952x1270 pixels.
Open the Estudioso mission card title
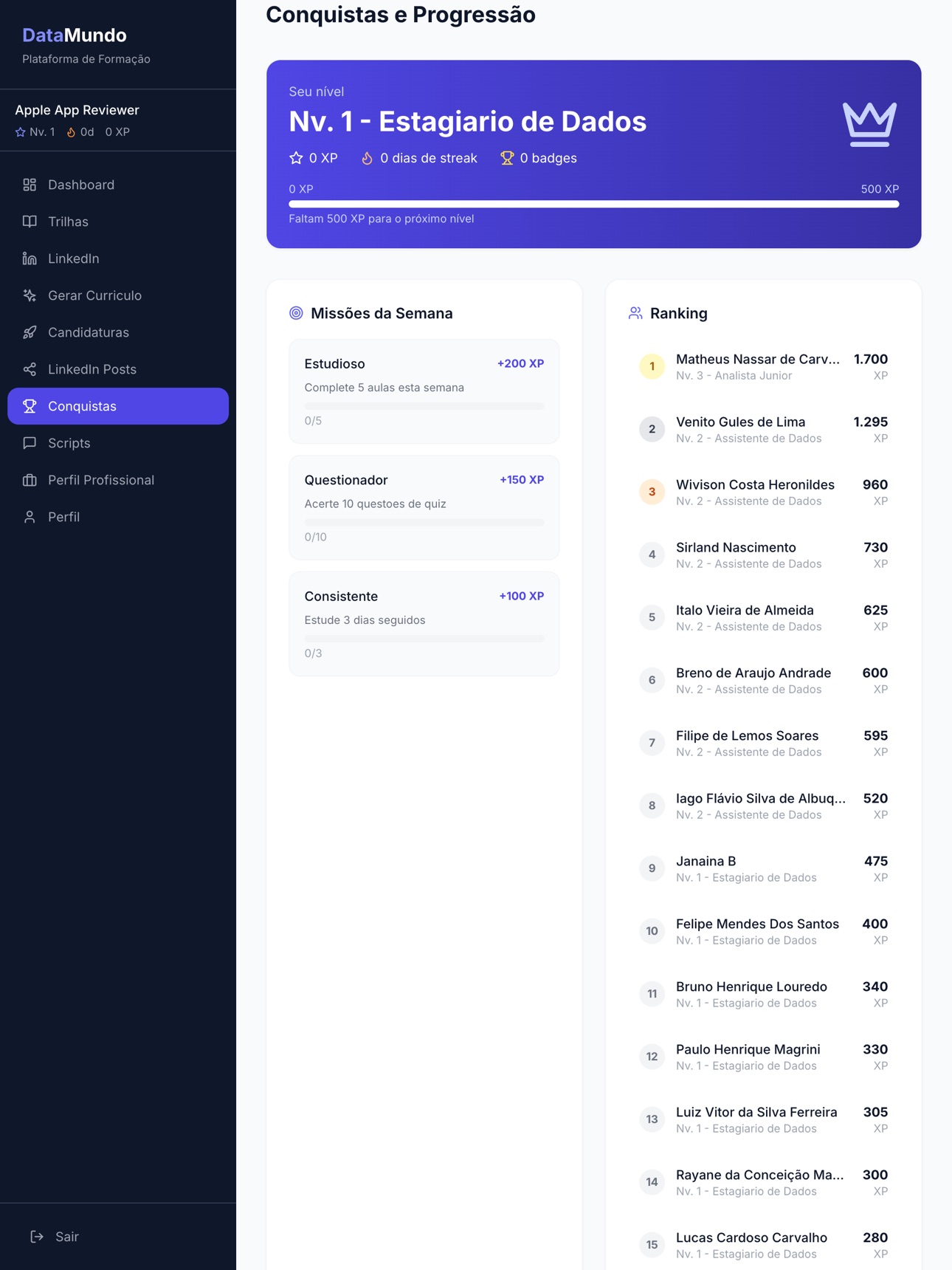(334, 364)
